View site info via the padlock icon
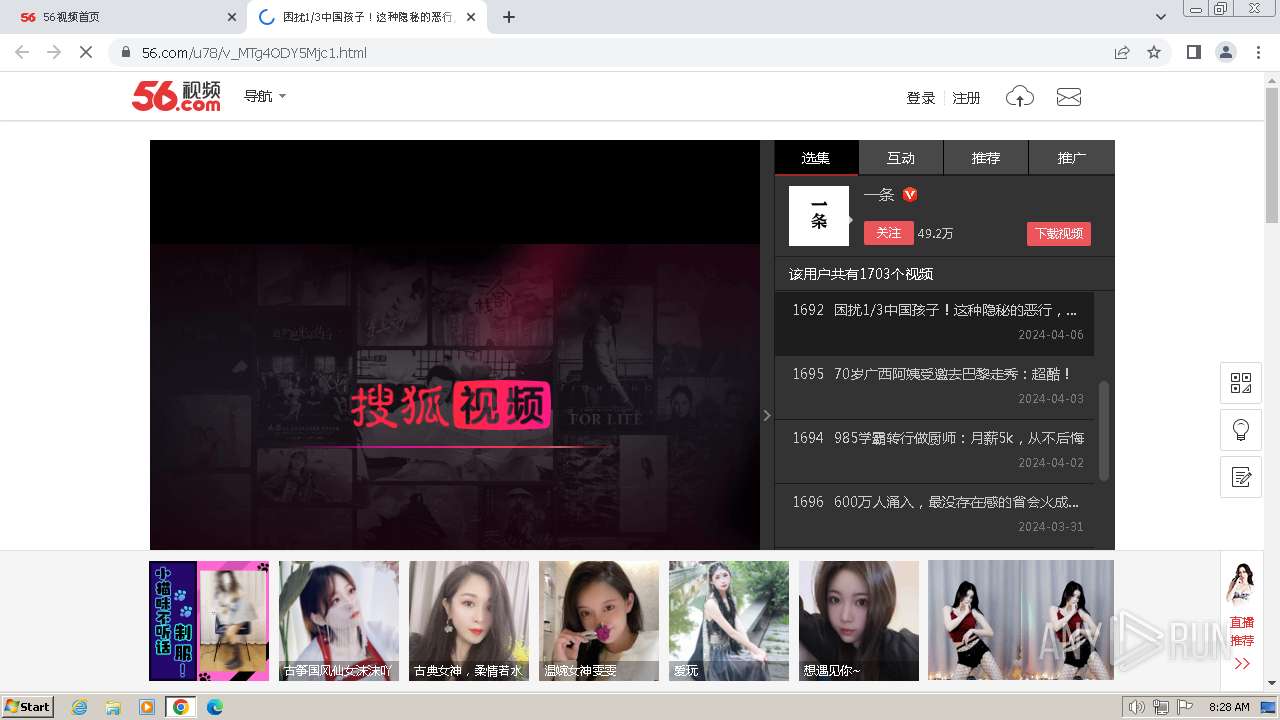1280x720 pixels. tap(125, 52)
